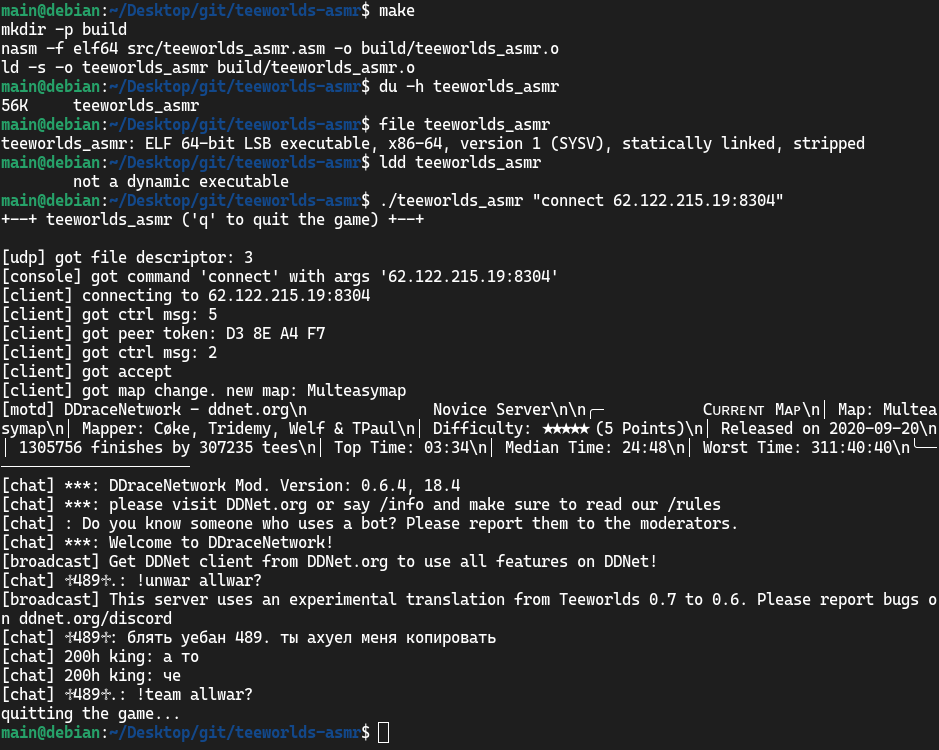This screenshot has height=750, width=939.
Task: Click the 'Current Map' heading in motd
Action: (752, 410)
